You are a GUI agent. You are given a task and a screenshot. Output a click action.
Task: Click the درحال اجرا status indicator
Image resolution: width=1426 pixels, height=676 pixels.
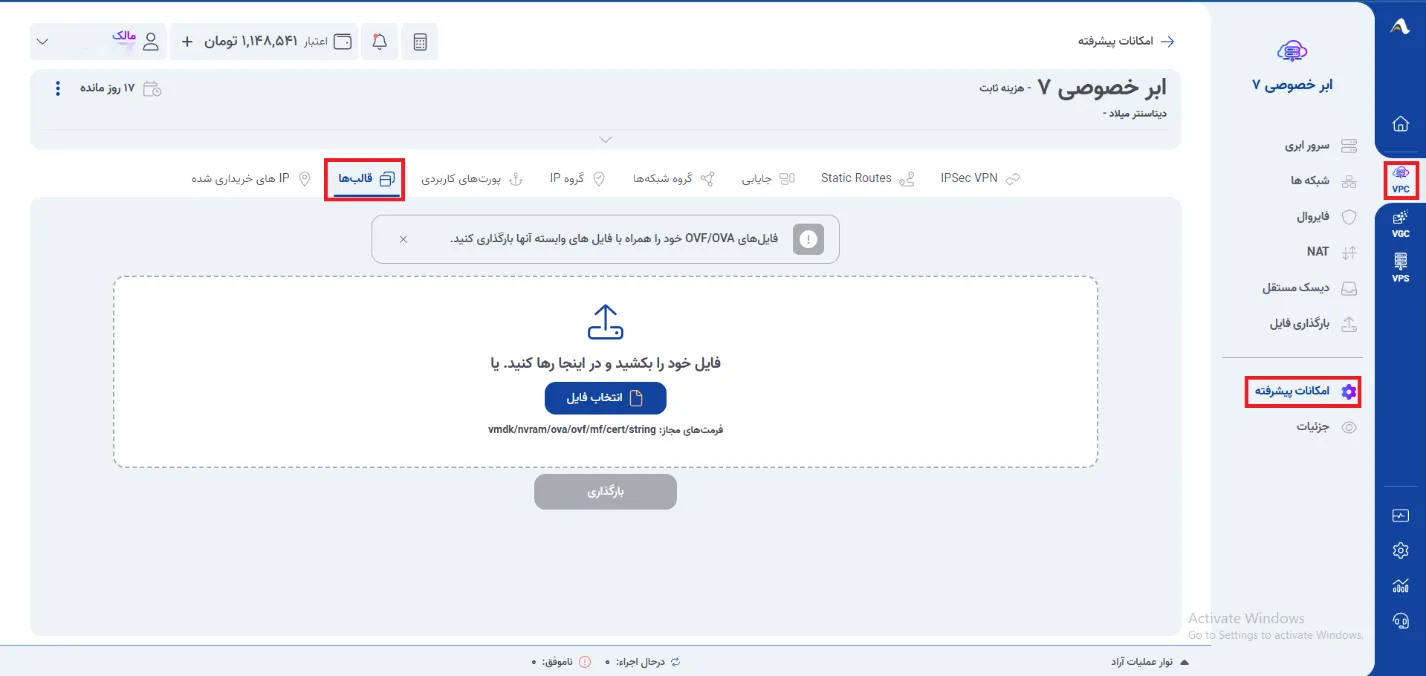(644, 662)
